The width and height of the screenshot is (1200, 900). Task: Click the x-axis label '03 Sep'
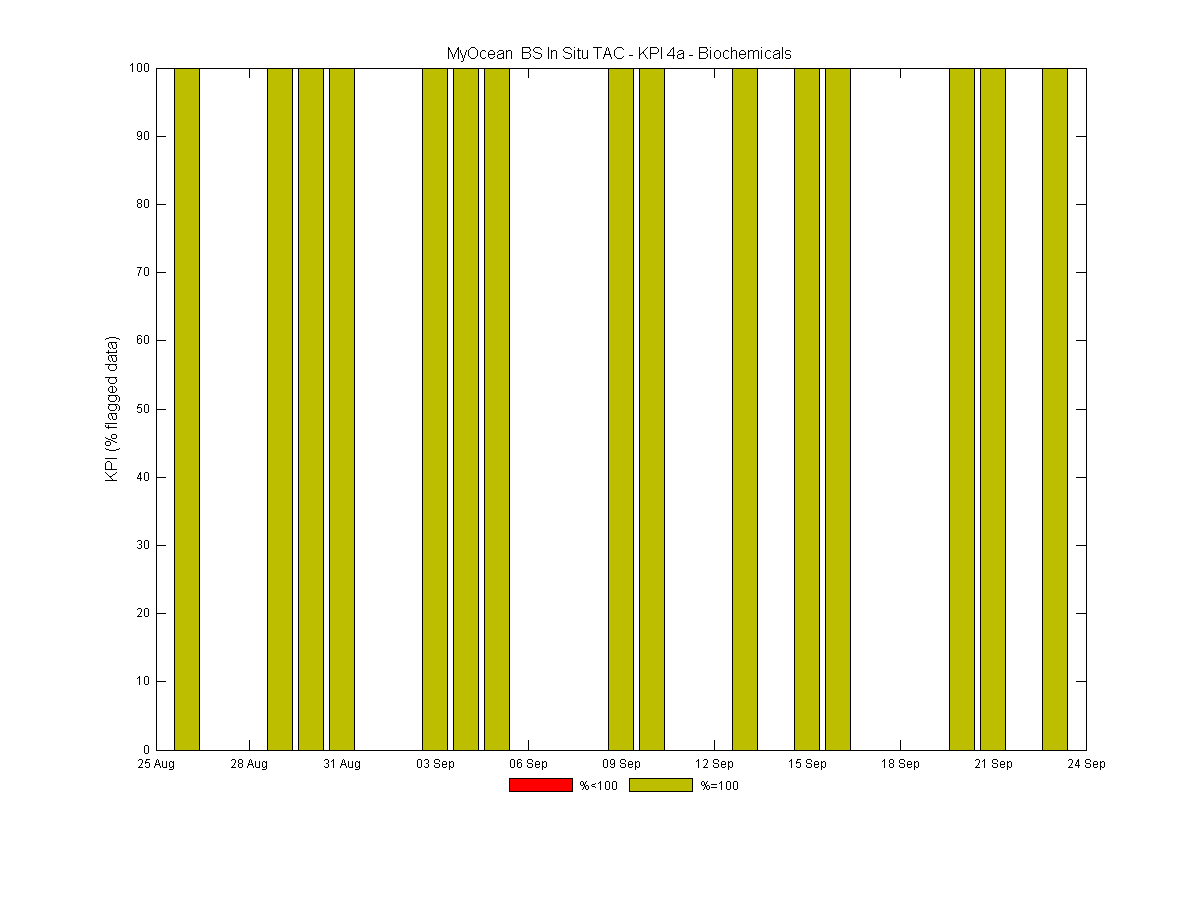[435, 764]
